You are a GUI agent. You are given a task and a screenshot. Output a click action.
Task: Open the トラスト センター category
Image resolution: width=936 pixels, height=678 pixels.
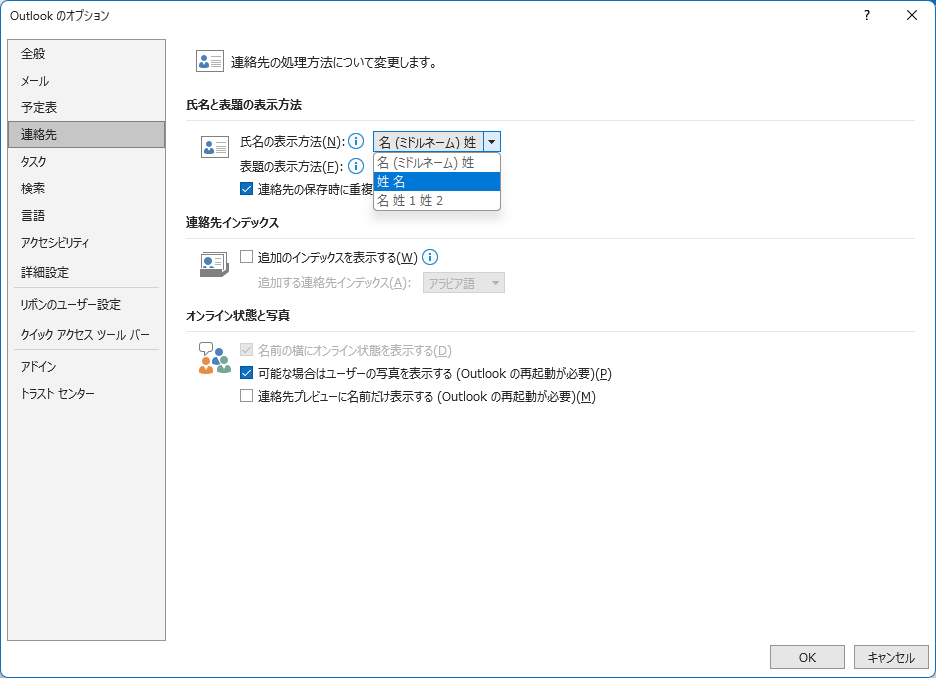[x=87, y=393]
